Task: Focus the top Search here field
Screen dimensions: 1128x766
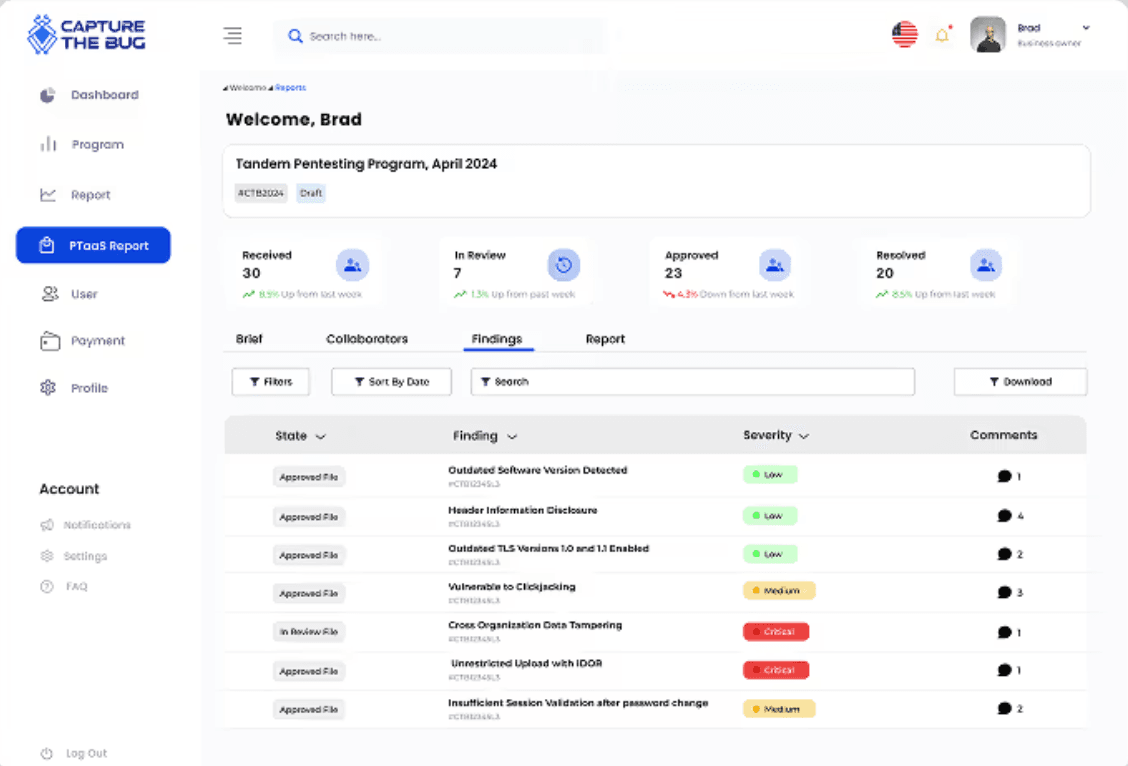Action: [x=439, y=36]
